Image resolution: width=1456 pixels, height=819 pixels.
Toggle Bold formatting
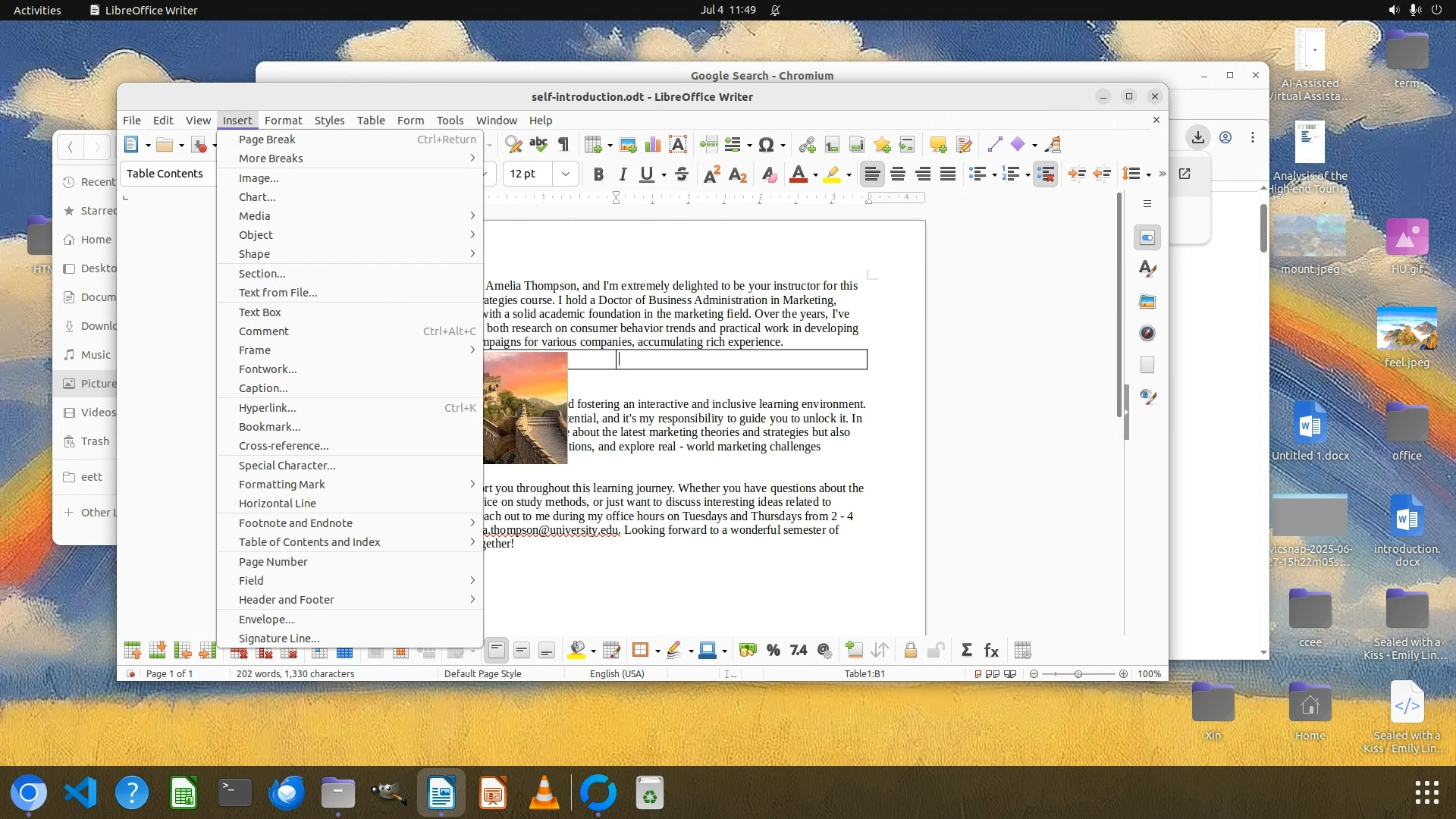click(598, 174)
